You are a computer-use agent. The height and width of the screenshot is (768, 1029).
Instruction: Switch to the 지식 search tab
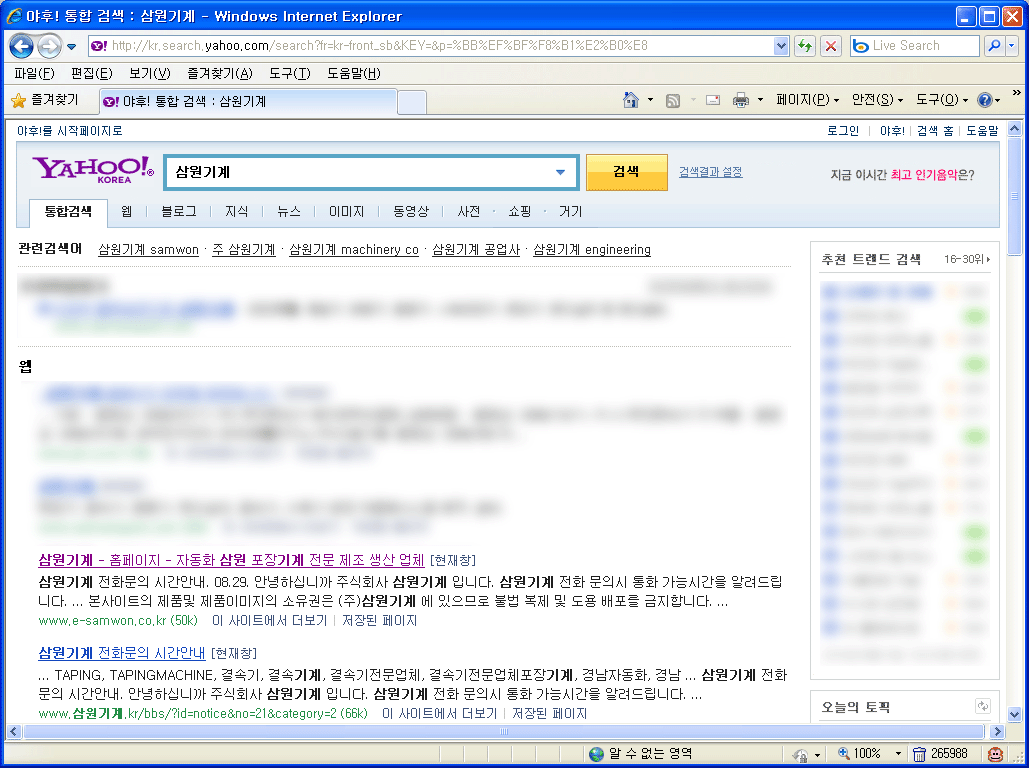pyautogui.click(x=236, y=211)
